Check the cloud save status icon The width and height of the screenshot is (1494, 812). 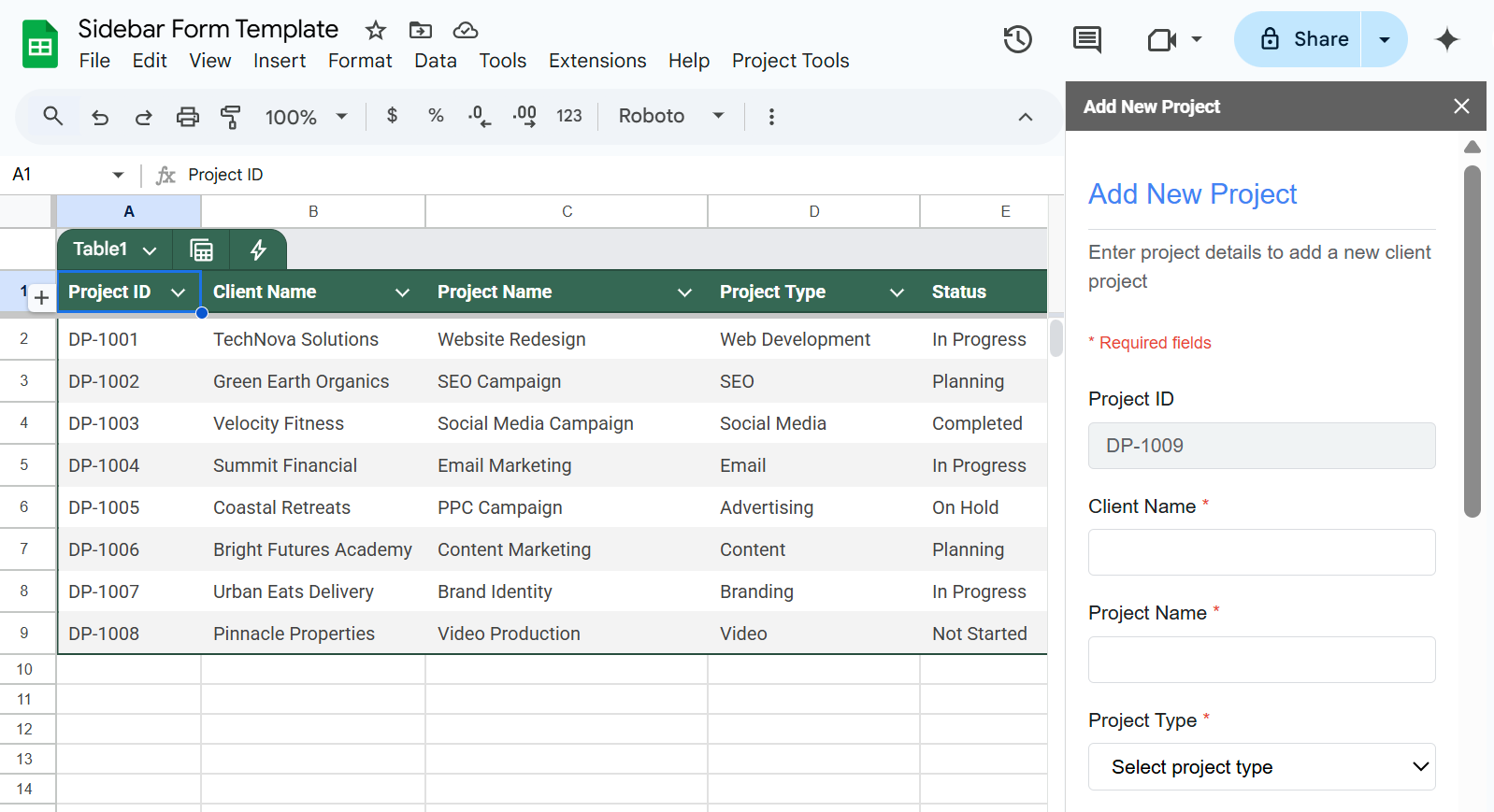(466, 30)
